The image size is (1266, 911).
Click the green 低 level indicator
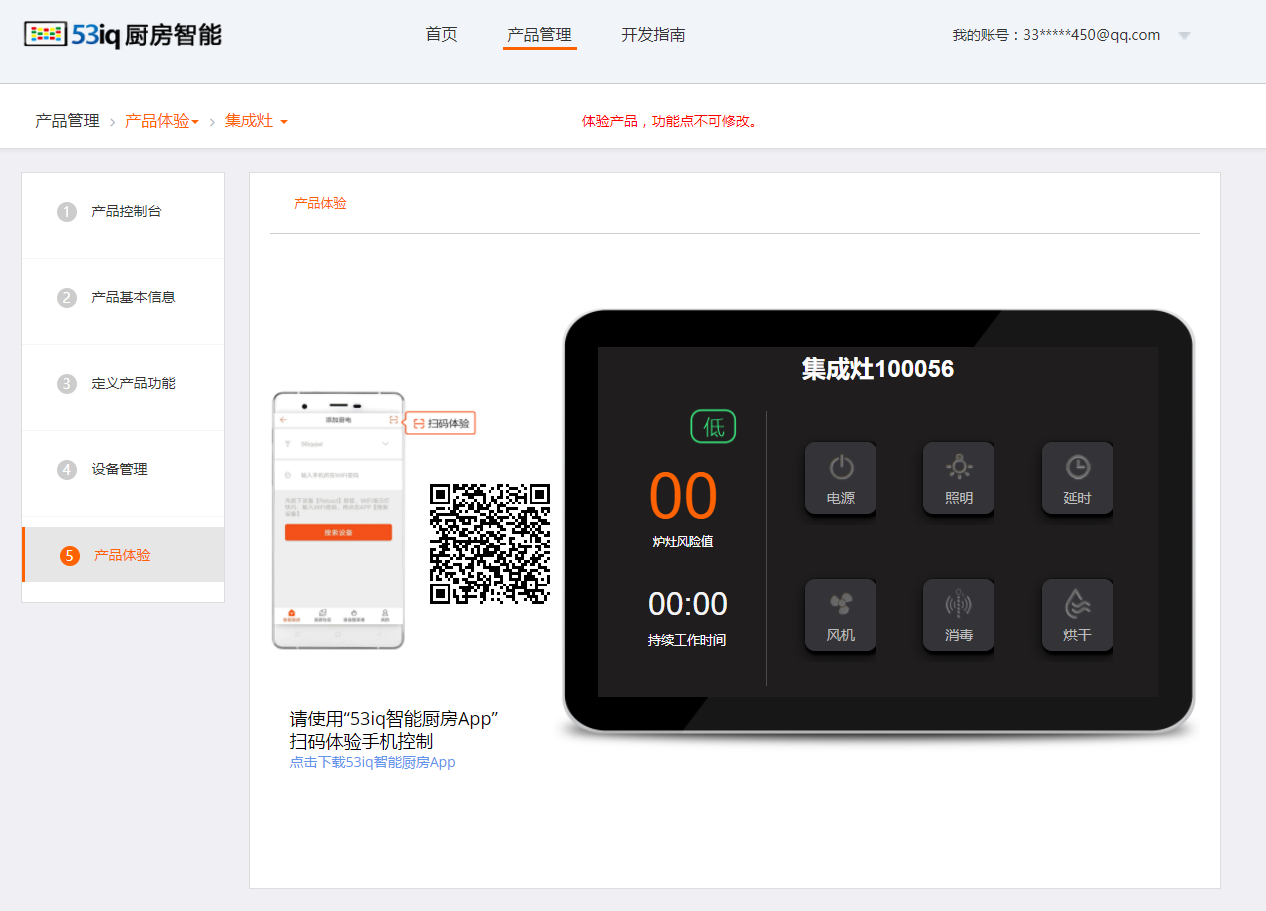click(x=713, y=427)
